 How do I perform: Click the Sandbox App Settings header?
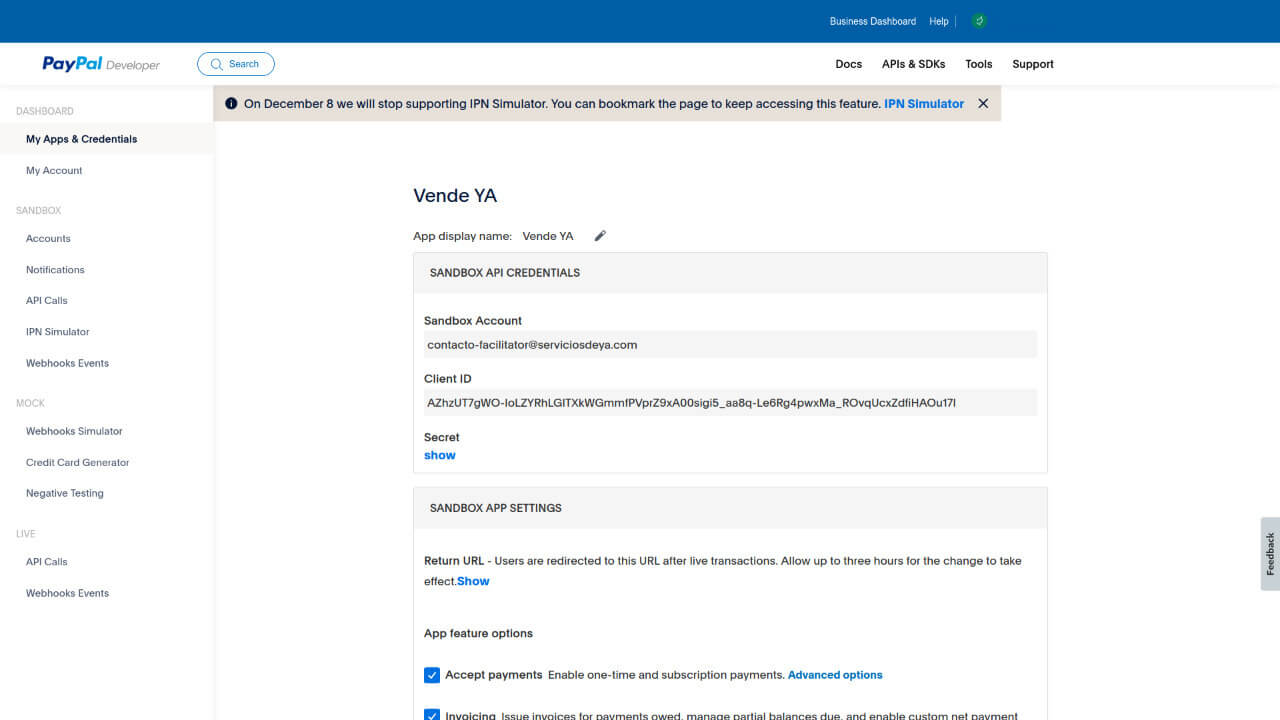click(730, 508)
